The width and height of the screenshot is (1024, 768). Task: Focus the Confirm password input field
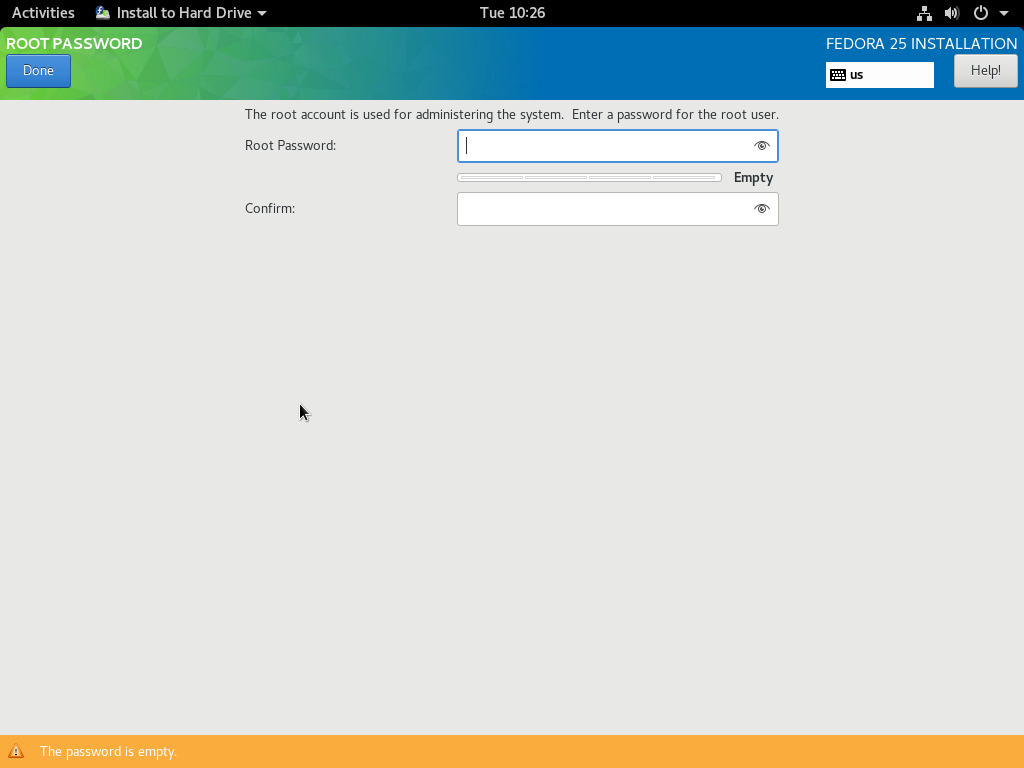click(x=617, y=209)
